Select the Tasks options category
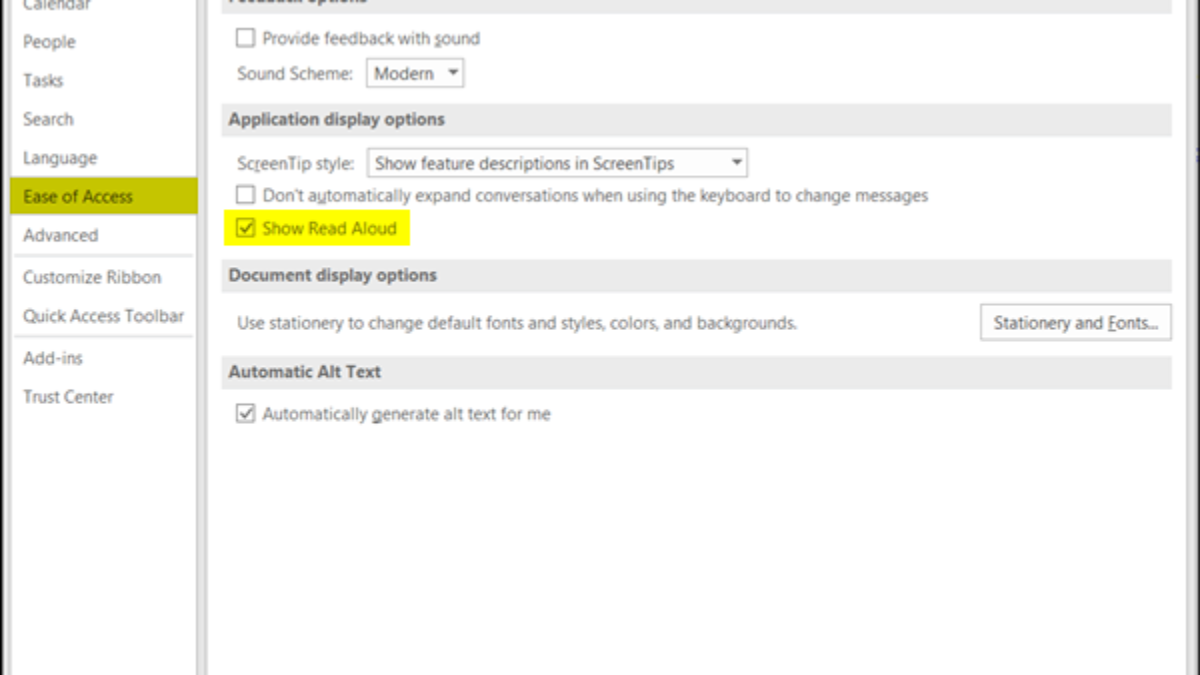Viewport: 1200px width, 675px height. (43, 80)
